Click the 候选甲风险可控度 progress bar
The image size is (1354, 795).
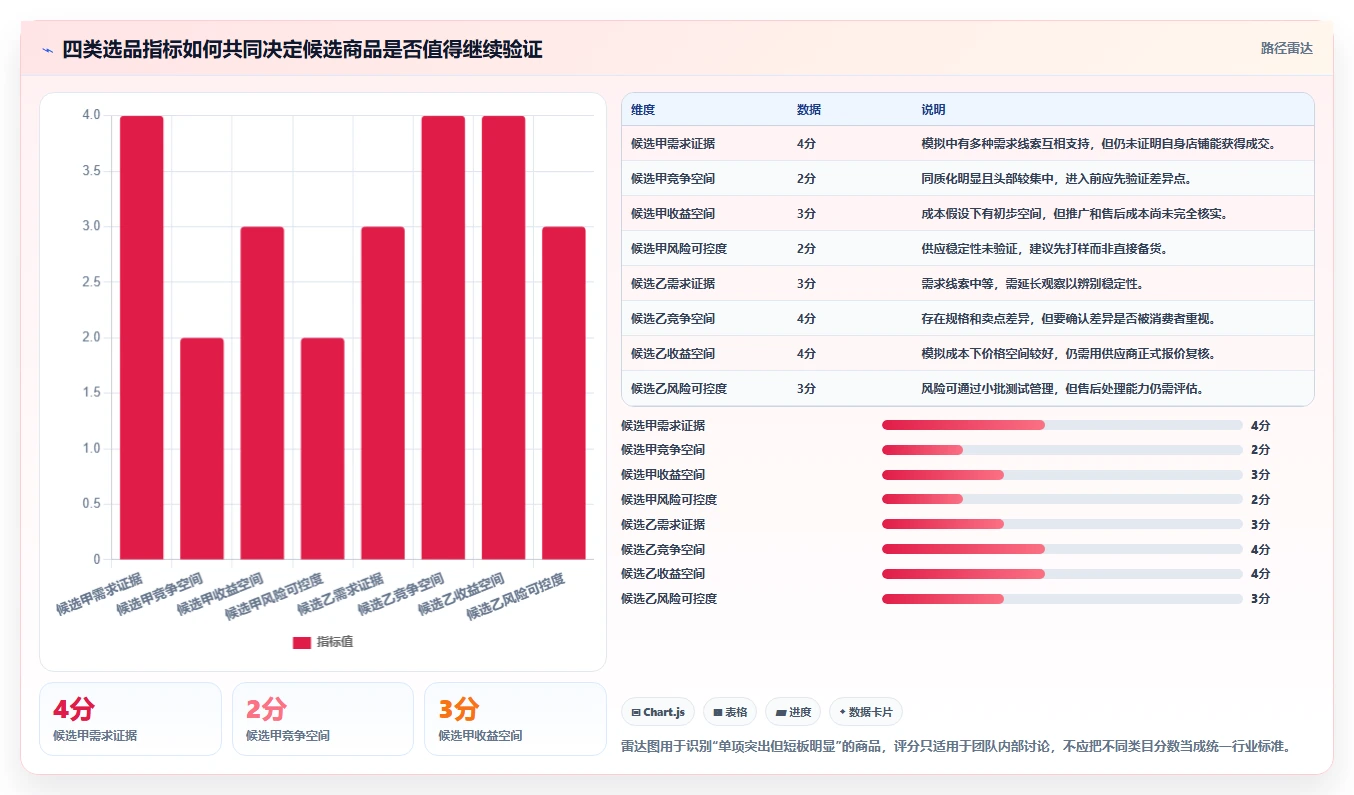coord(1062,499)
